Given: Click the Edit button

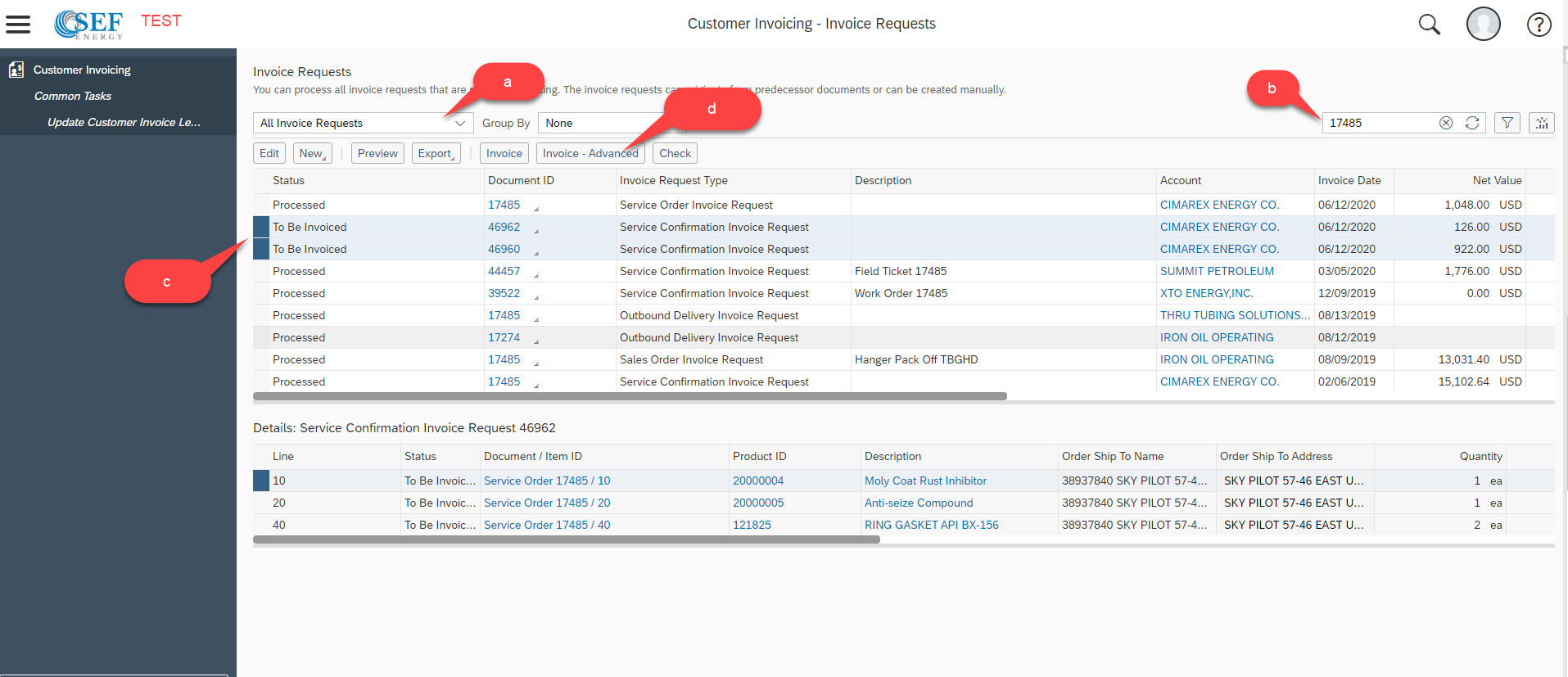Looking at the screenshot, I should pyautogui.click(x=269, y=153).
